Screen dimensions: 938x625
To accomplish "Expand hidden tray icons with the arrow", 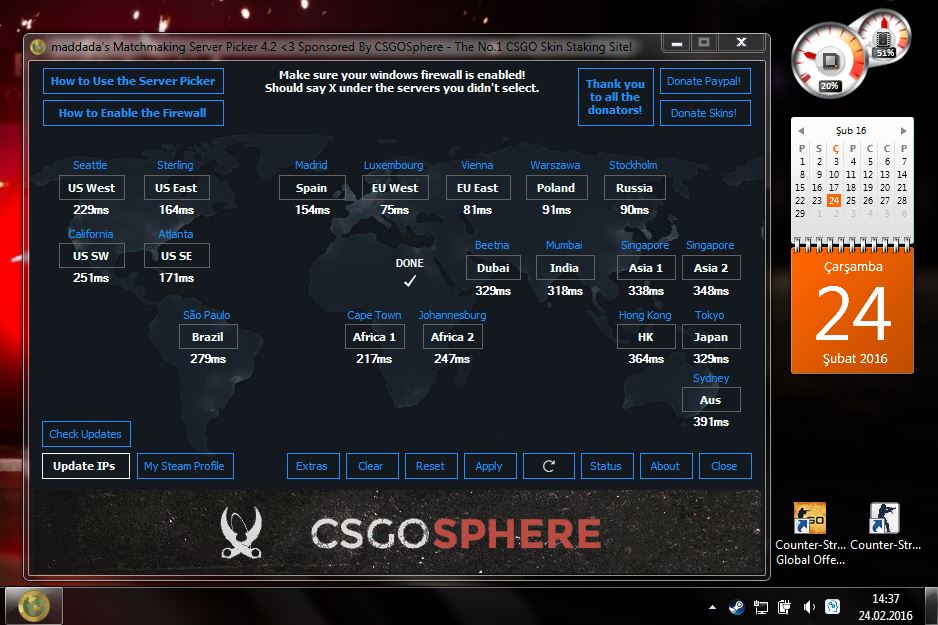I will (x=712, y=606).
